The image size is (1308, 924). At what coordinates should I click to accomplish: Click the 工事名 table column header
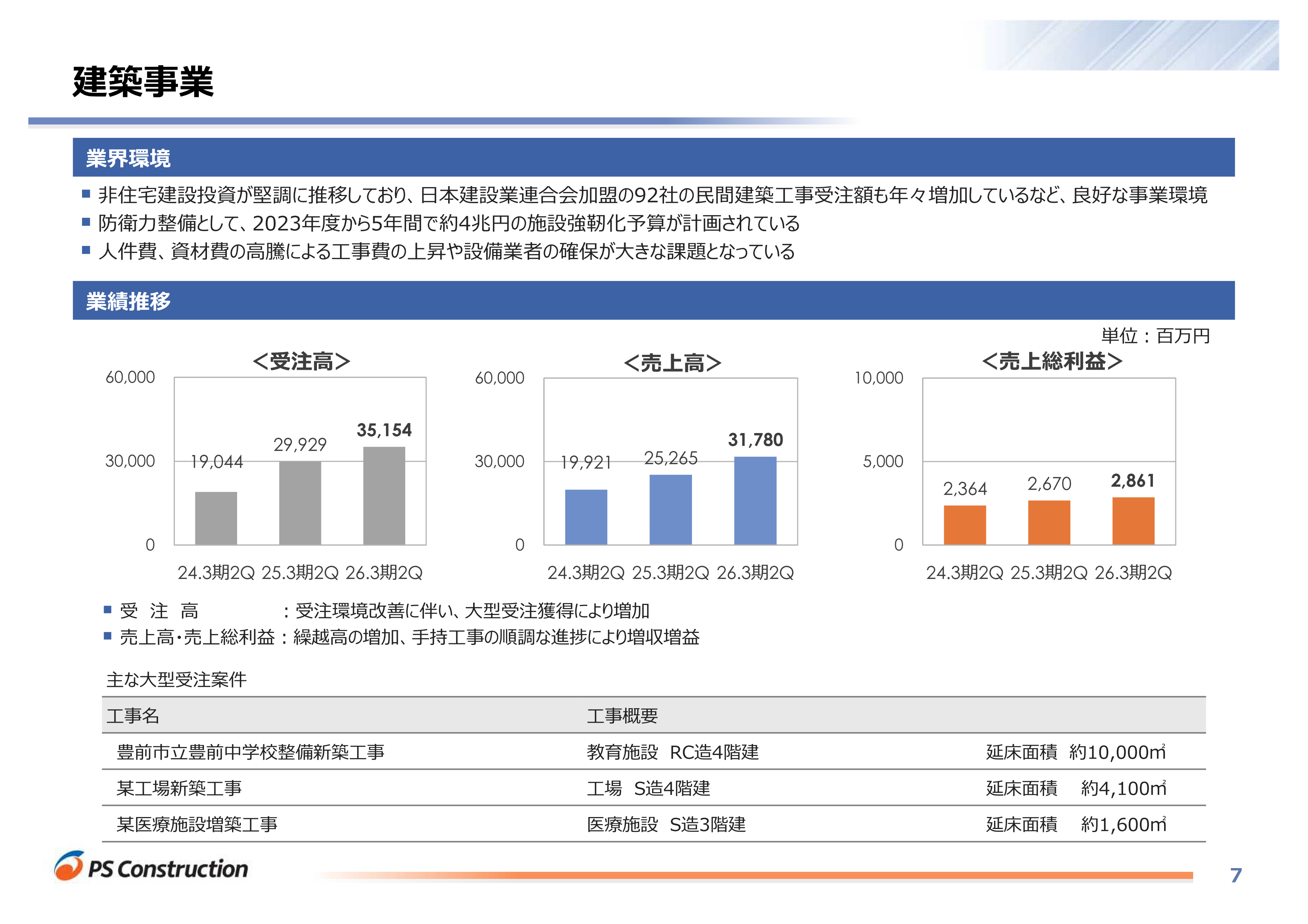pos(133,716)
